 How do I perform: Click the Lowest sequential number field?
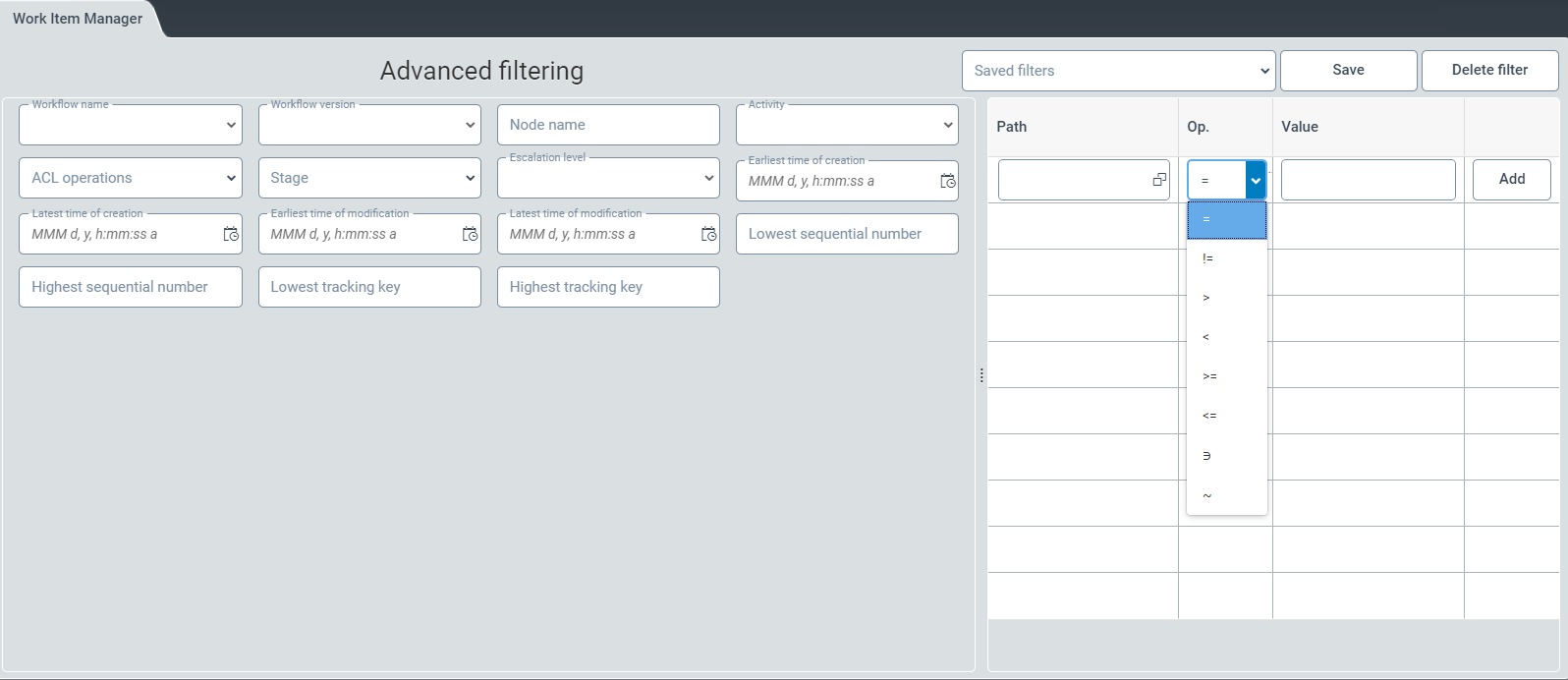[846, 234]
